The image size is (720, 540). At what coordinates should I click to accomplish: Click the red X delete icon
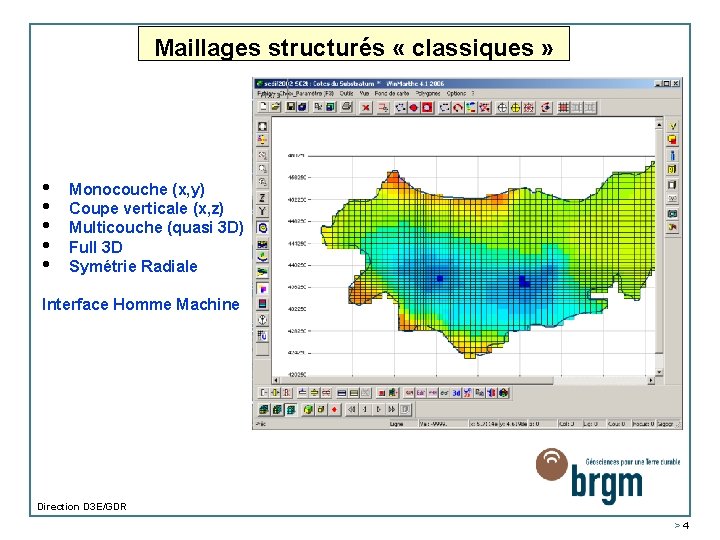pyautogui.click(x=366, y=108)
